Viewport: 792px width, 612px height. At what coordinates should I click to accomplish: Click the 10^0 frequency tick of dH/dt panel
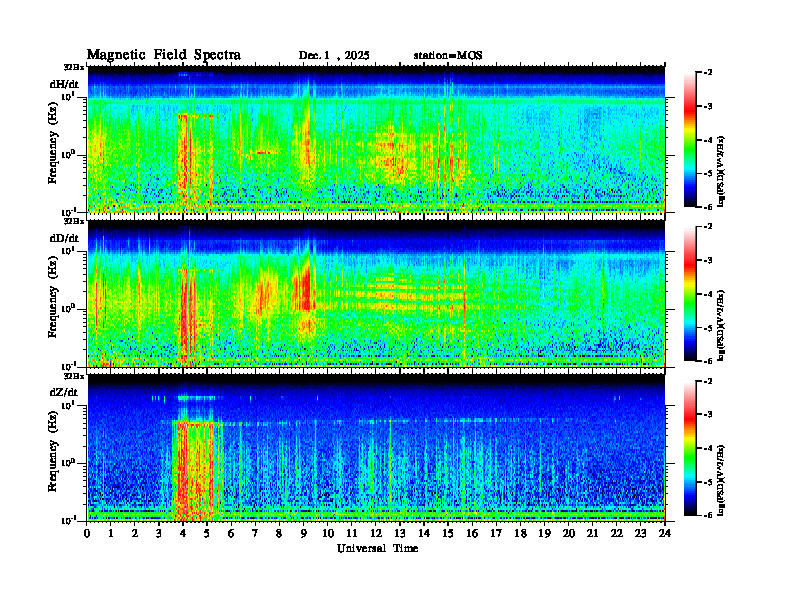click(x=68, y=155)
